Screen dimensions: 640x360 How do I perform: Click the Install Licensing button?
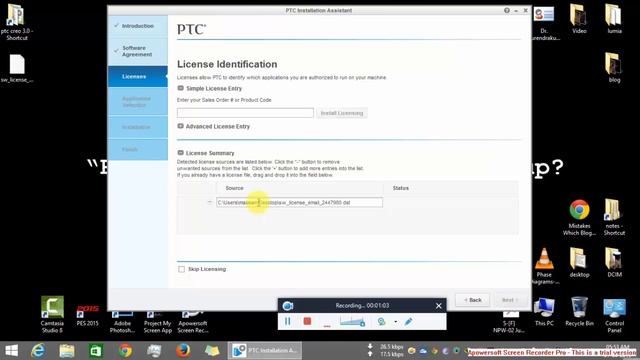point(342,113)
